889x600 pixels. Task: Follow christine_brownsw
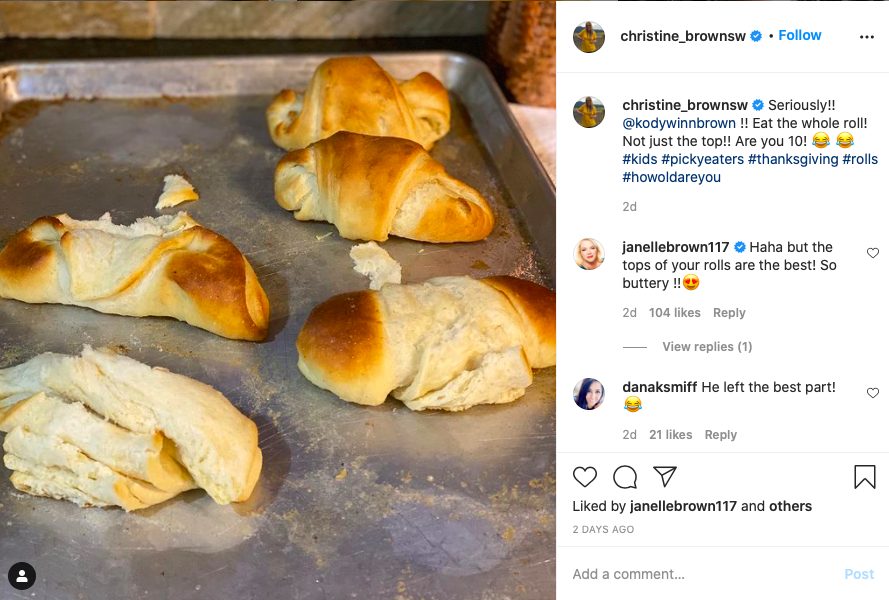[x=800, y=35]
